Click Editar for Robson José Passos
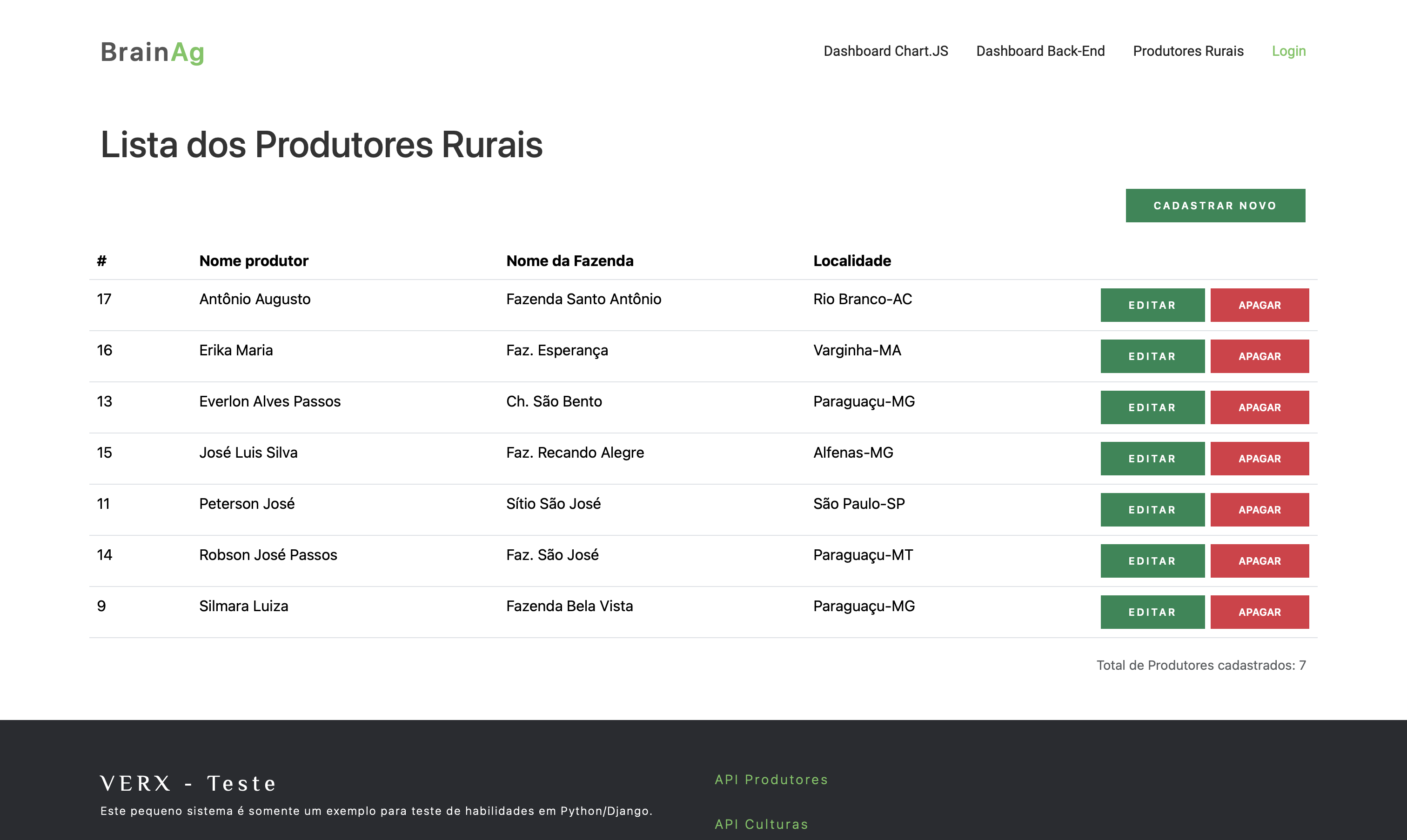This screenshot has height=840, width=1407. [1152, 561]
